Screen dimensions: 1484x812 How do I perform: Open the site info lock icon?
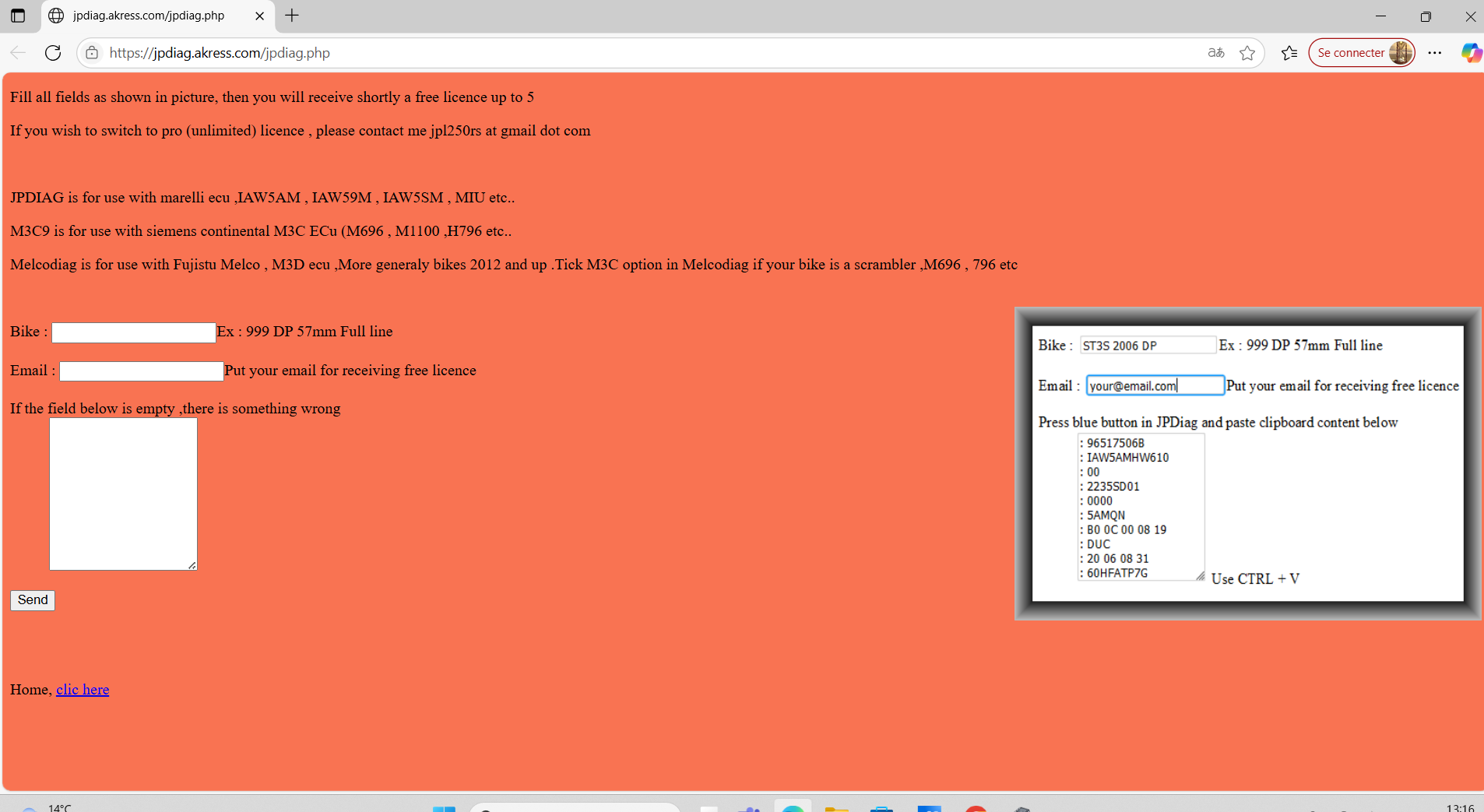pyautogui.click(x=92, y=53)
